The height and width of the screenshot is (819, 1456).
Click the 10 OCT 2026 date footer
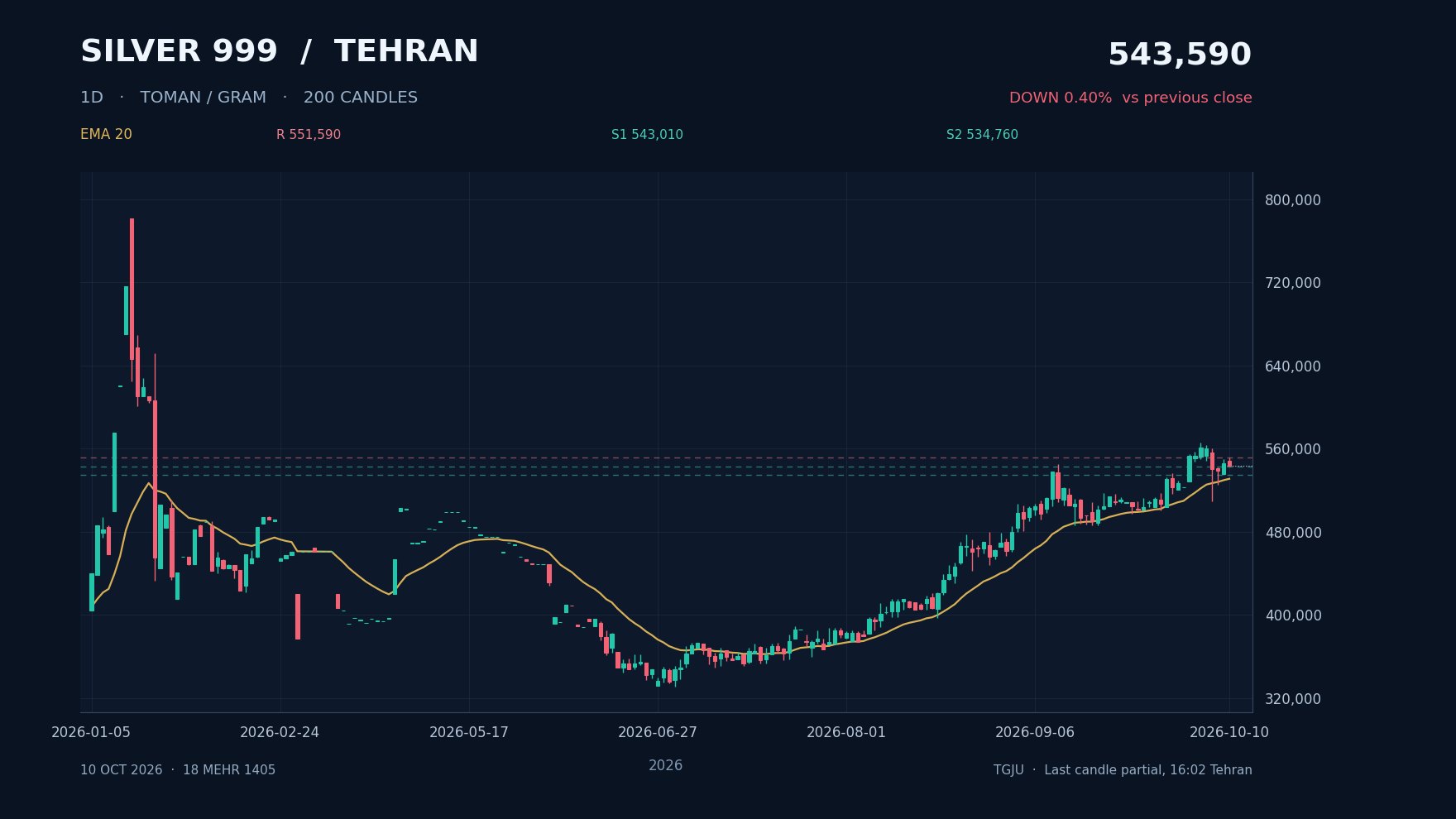pyautogui.click(x=178, y=770)
